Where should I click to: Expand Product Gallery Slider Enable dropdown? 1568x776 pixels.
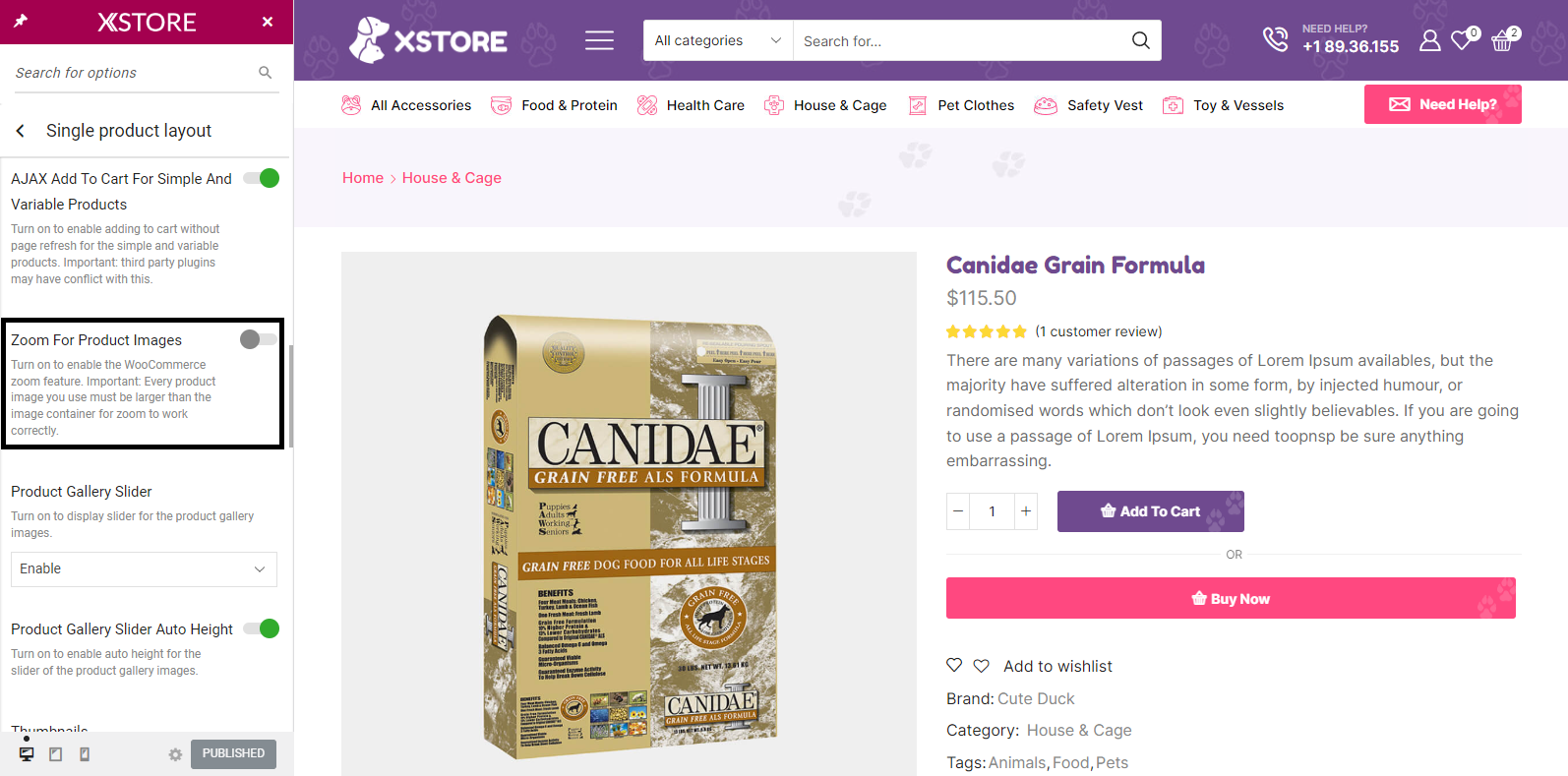point(144,569)
